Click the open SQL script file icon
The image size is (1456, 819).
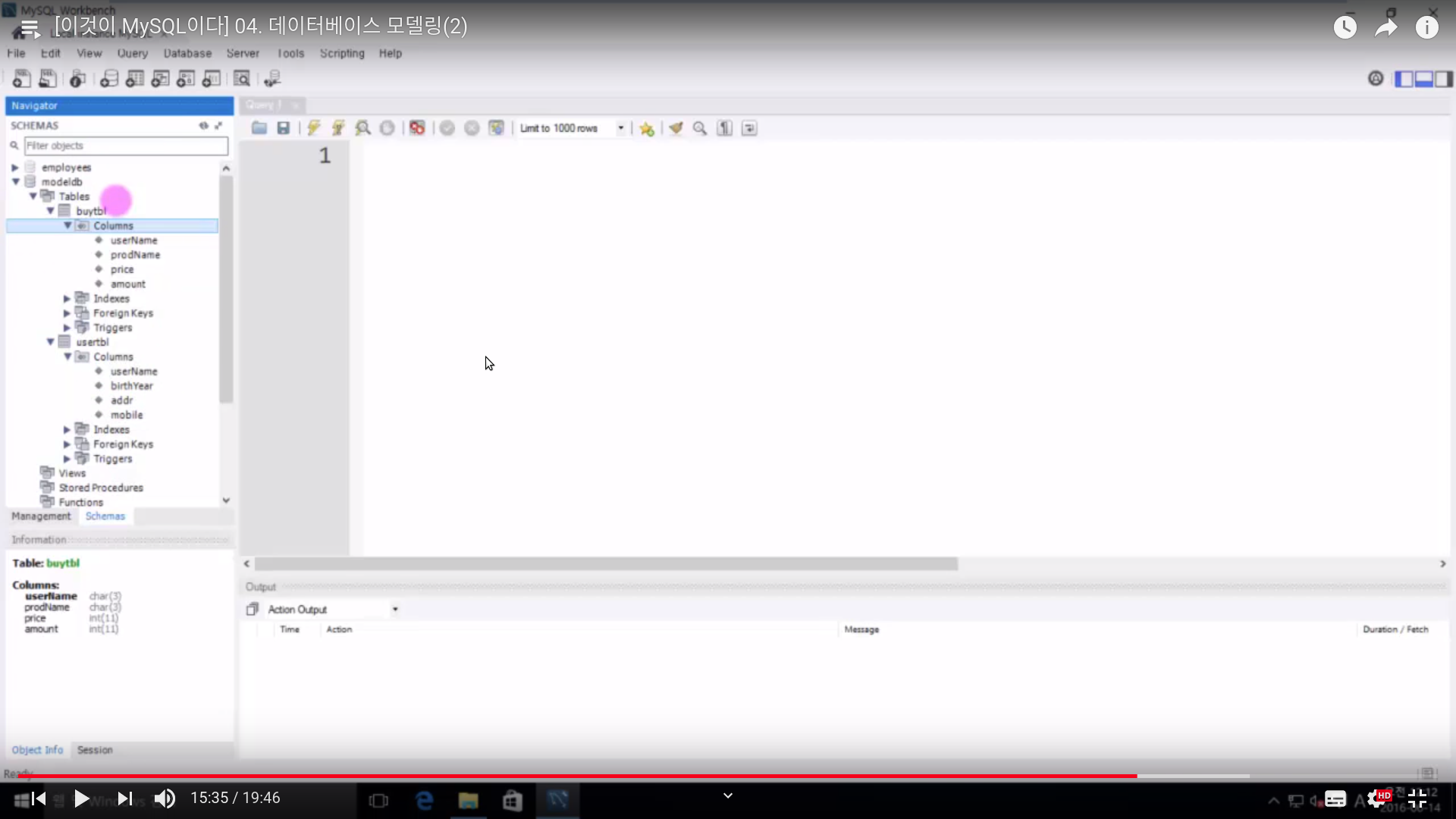pos(48,78)
